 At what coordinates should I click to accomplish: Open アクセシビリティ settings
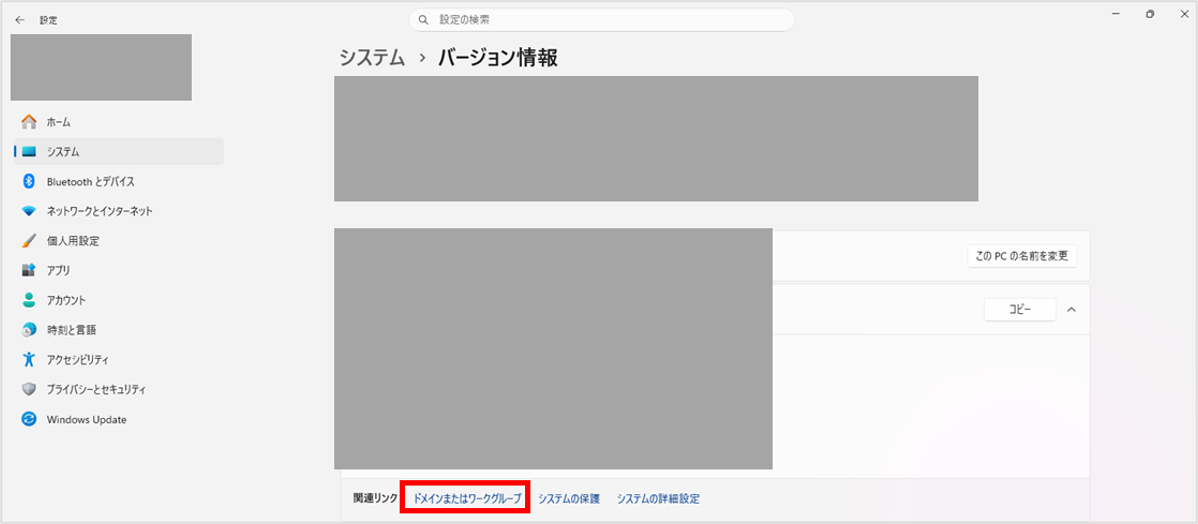click(118, 359)
